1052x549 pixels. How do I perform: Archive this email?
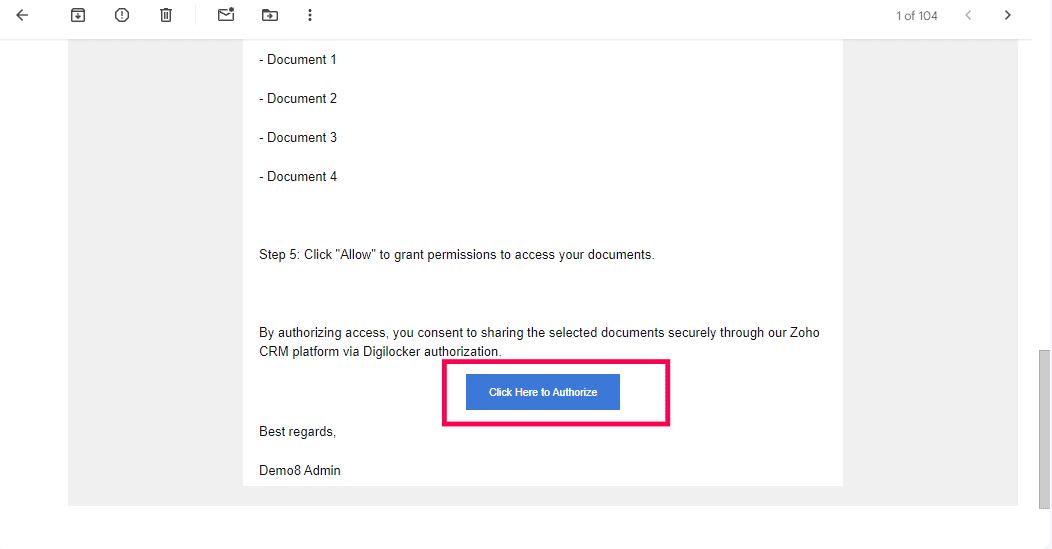[x=78, y=15]
